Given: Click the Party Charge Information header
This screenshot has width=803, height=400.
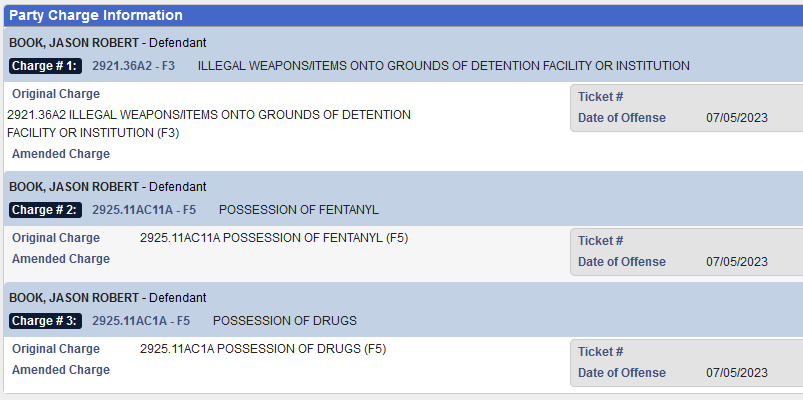Looking at the screenshot, I should click(97, 15).
